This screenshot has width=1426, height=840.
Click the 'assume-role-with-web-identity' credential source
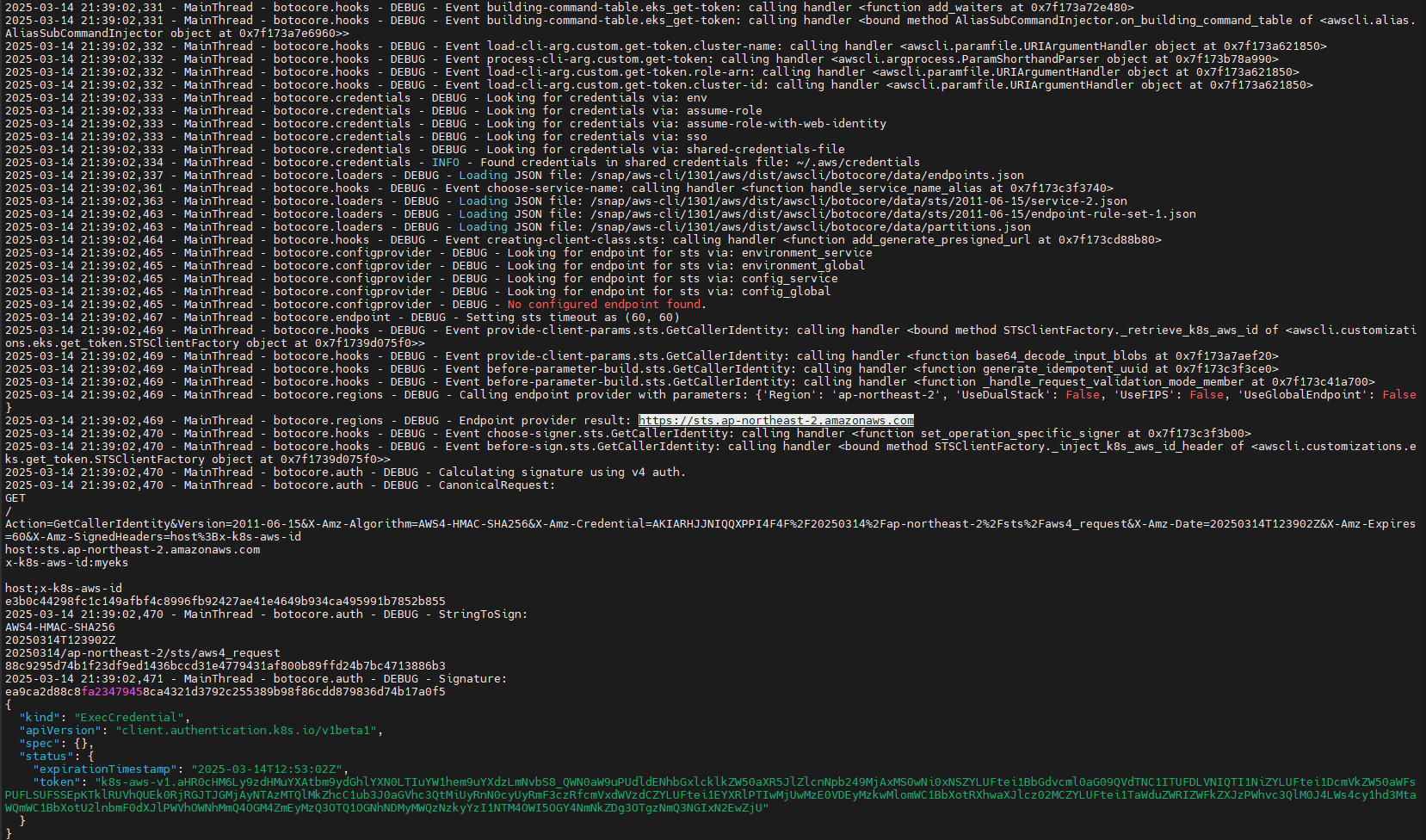click(x=787, y=123)
